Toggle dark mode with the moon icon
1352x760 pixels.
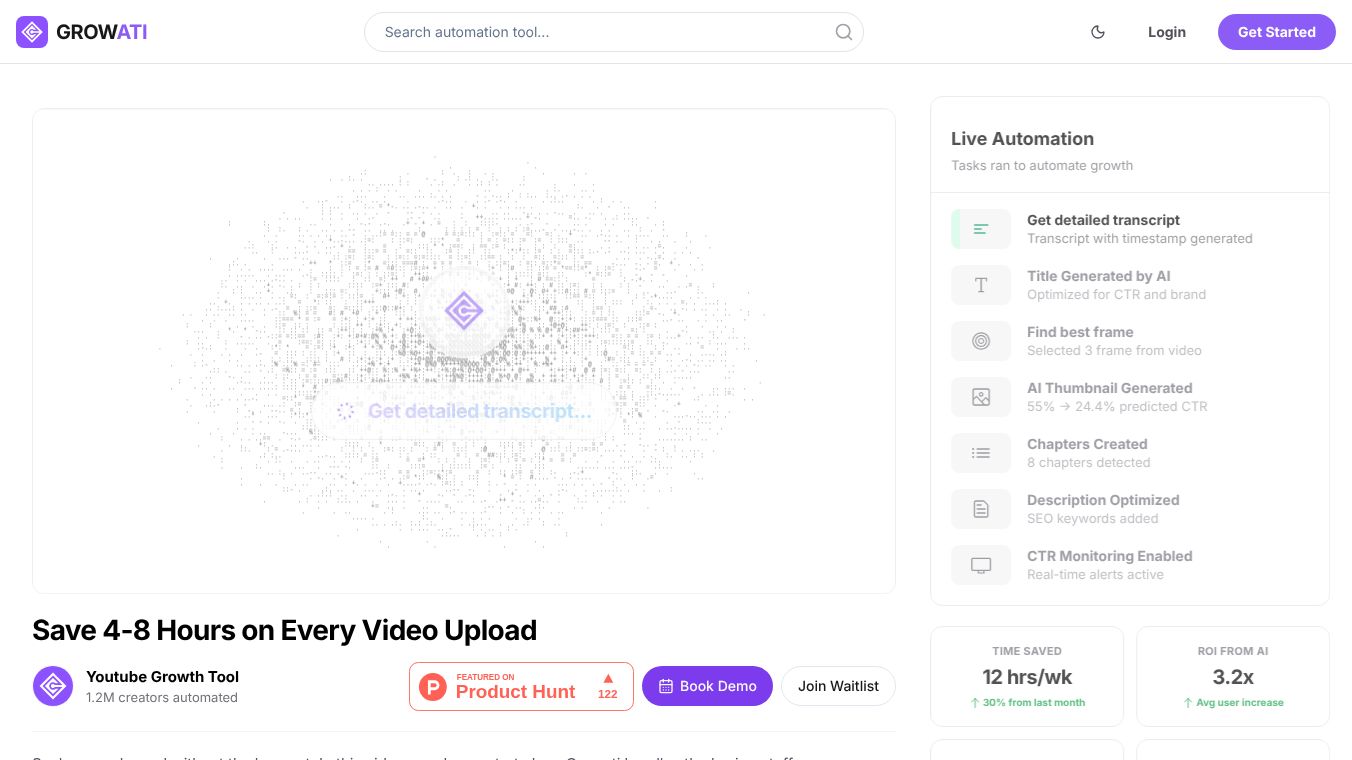pyautogui.click(x=1098, y=32)
